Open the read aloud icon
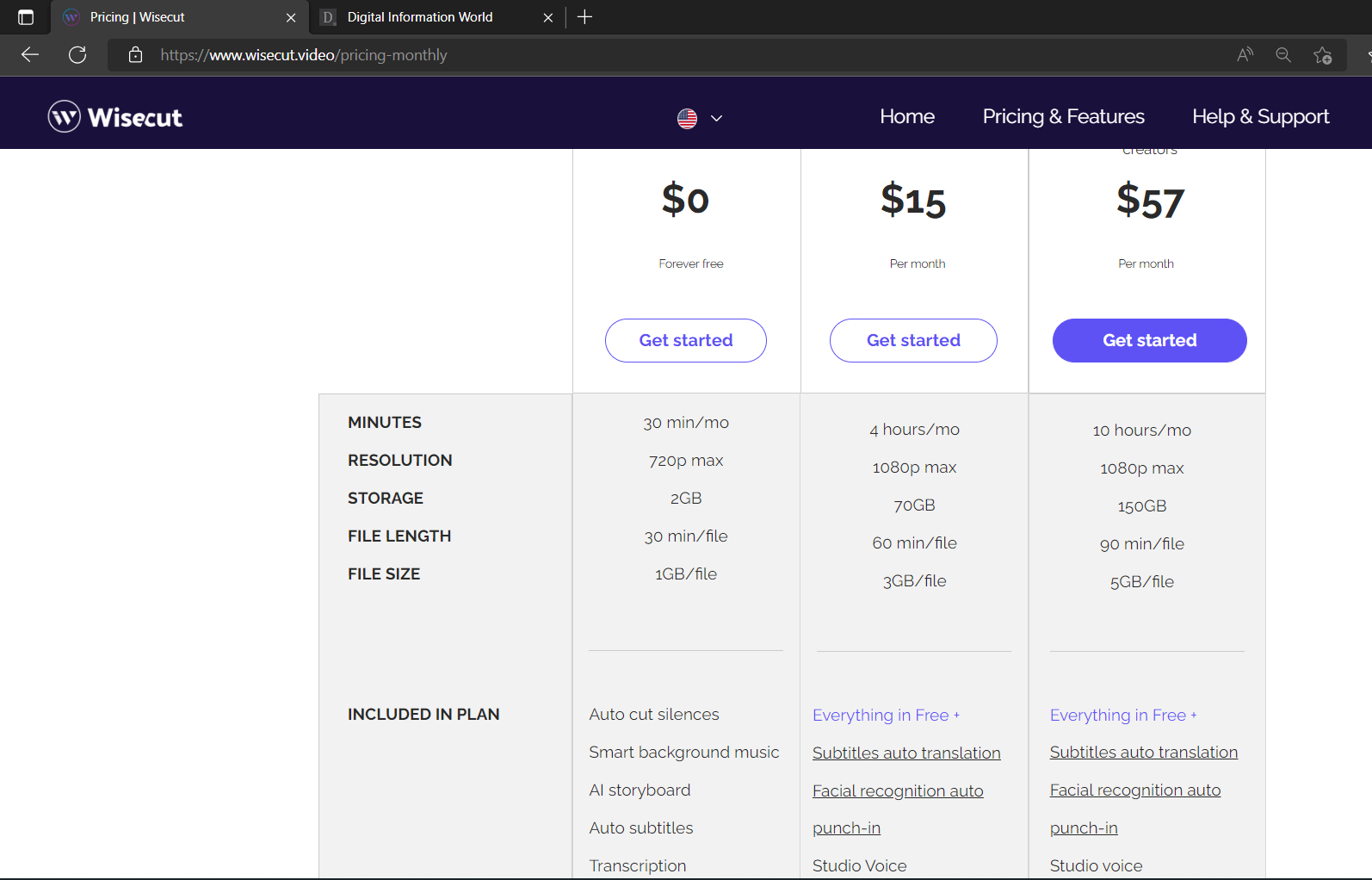Viewport: 1372px width, 880px height. (1245, 55)
